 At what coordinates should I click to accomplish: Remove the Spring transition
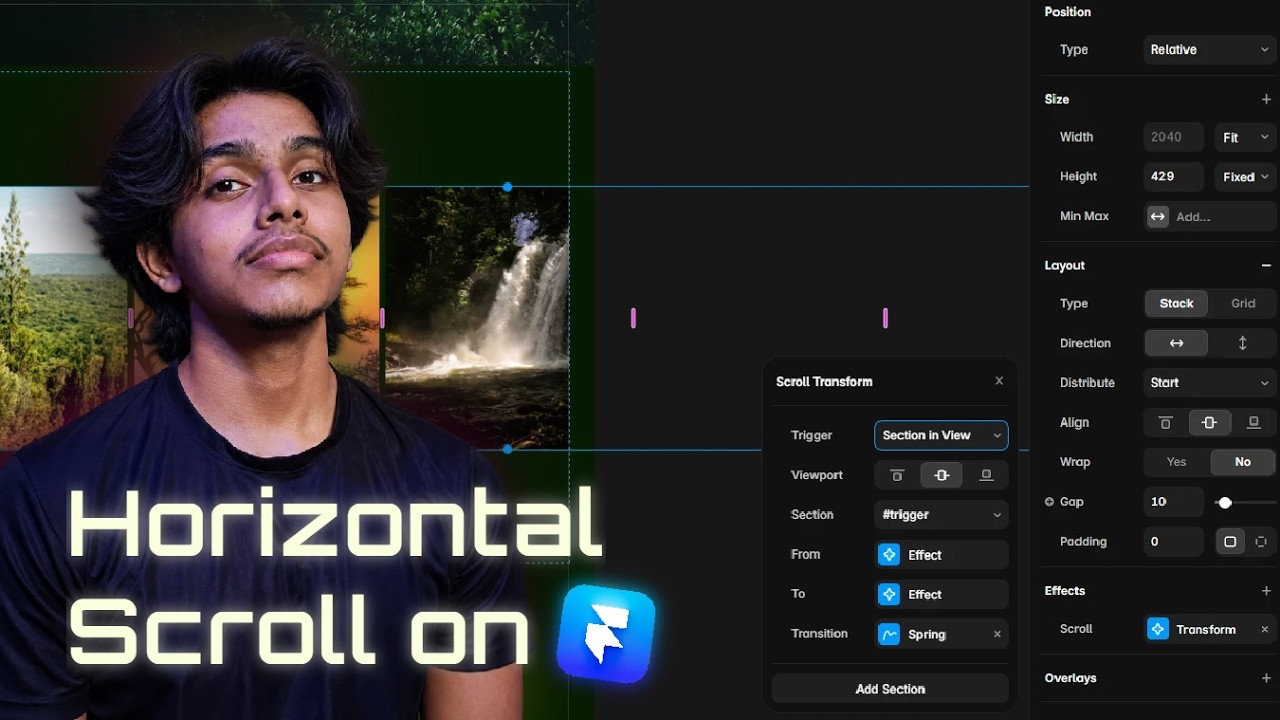click(x=997, y=634)
